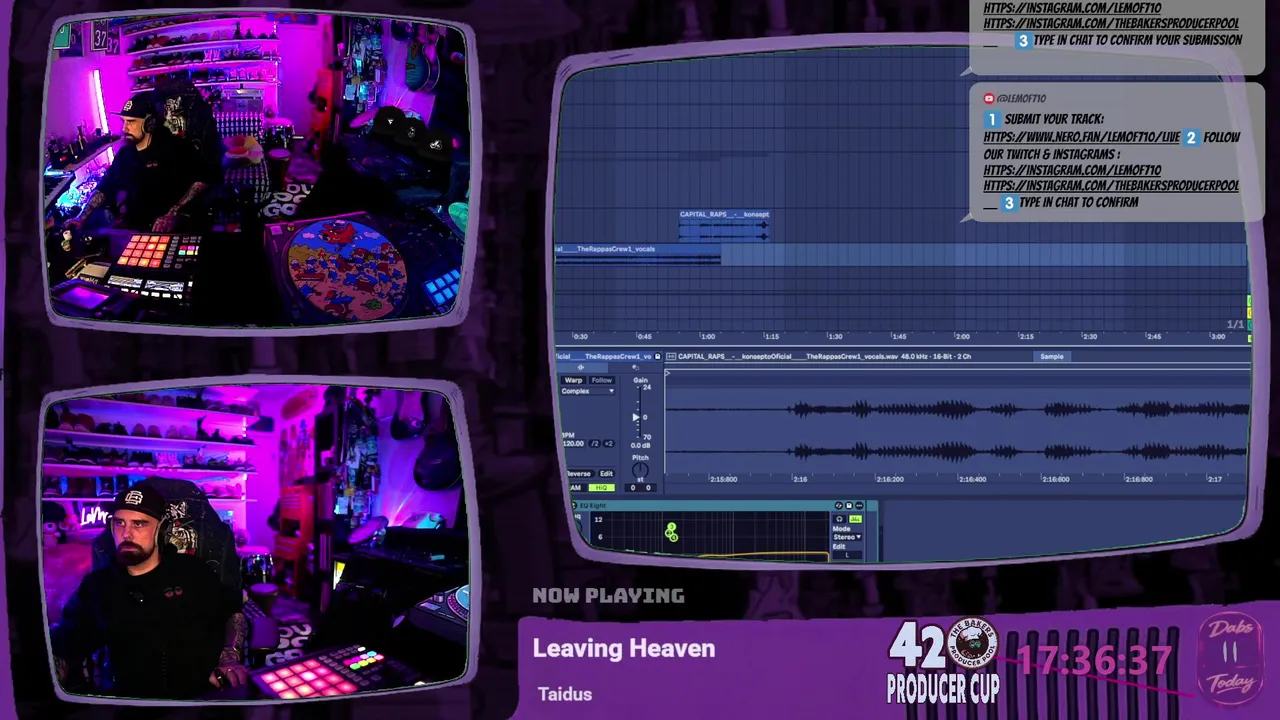Click the clip start marker triangle
This screenshot has width=1280, height=720.
(x=668, y=373)
